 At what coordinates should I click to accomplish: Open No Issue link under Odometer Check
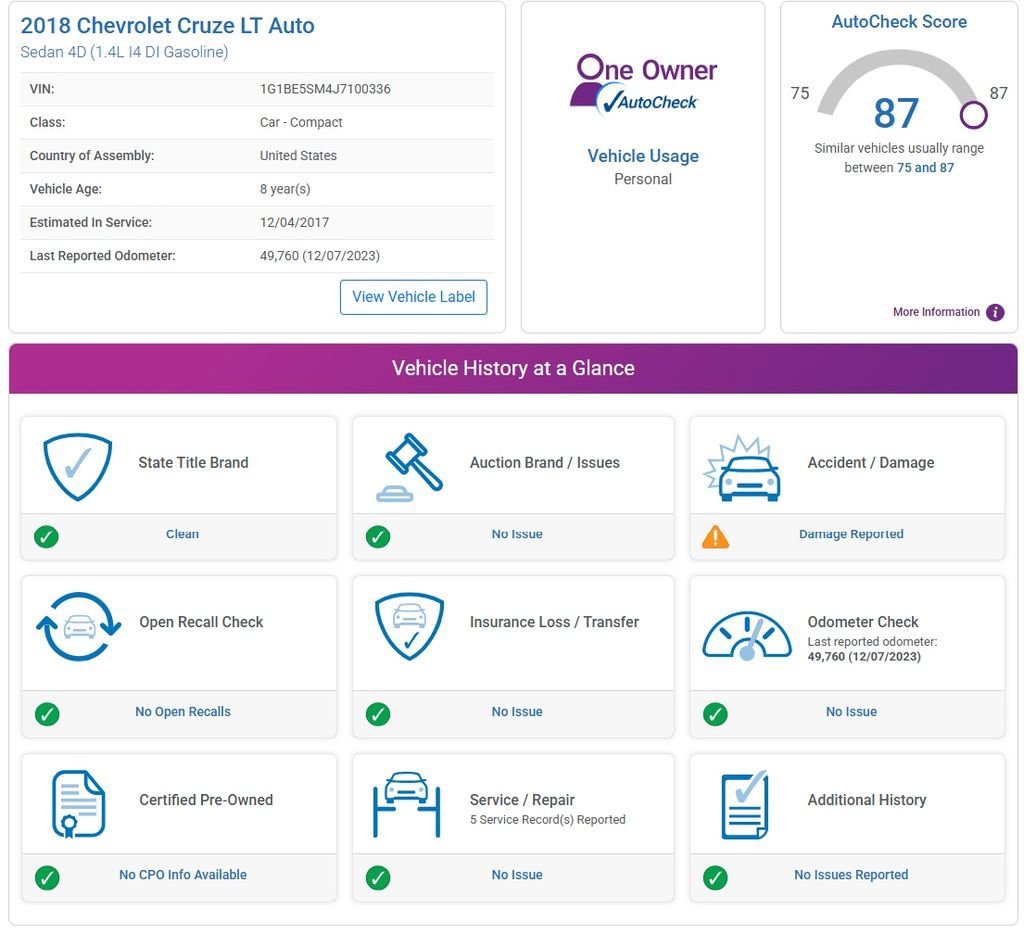point(851,712)
